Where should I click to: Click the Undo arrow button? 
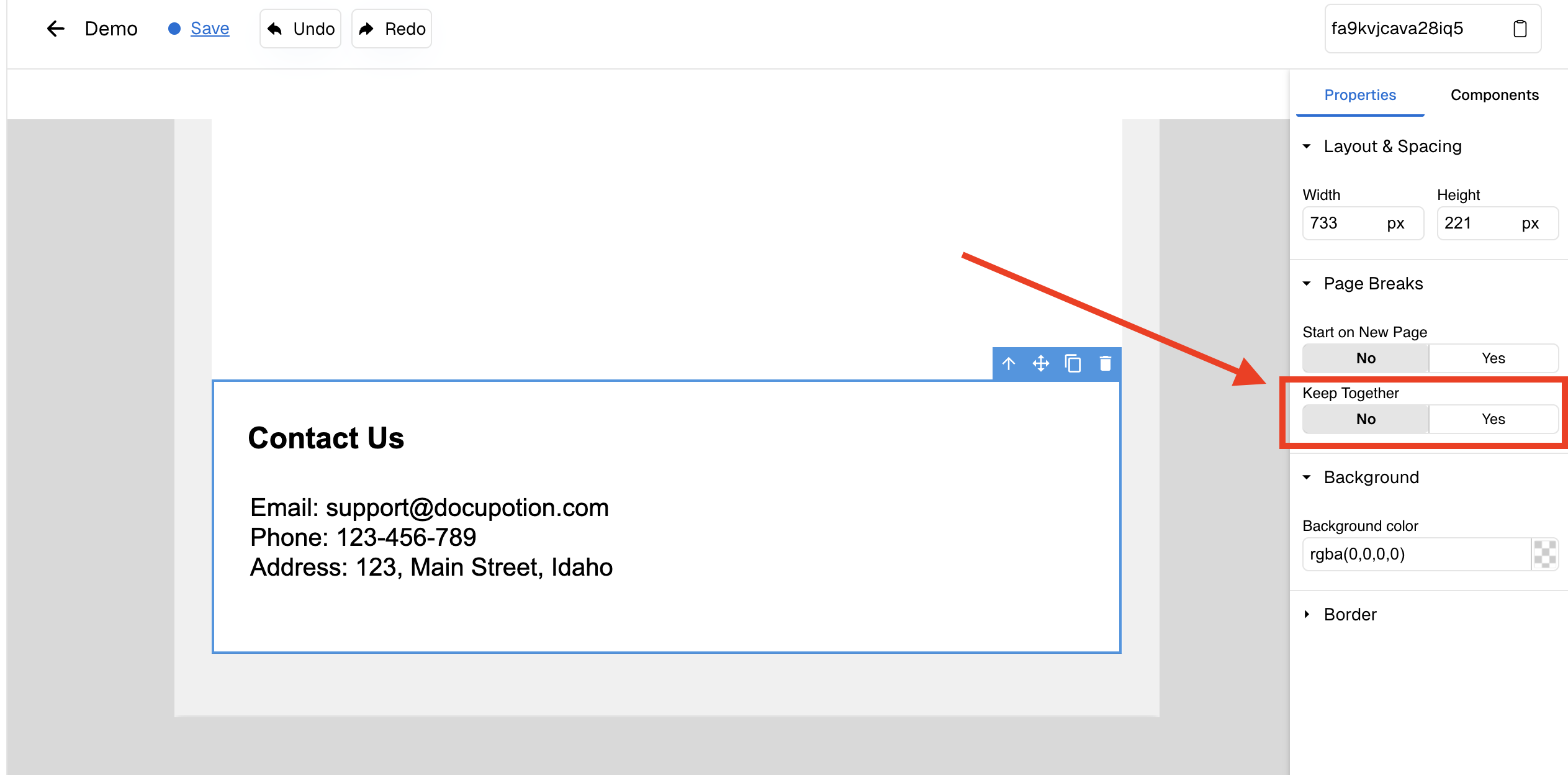300,29
